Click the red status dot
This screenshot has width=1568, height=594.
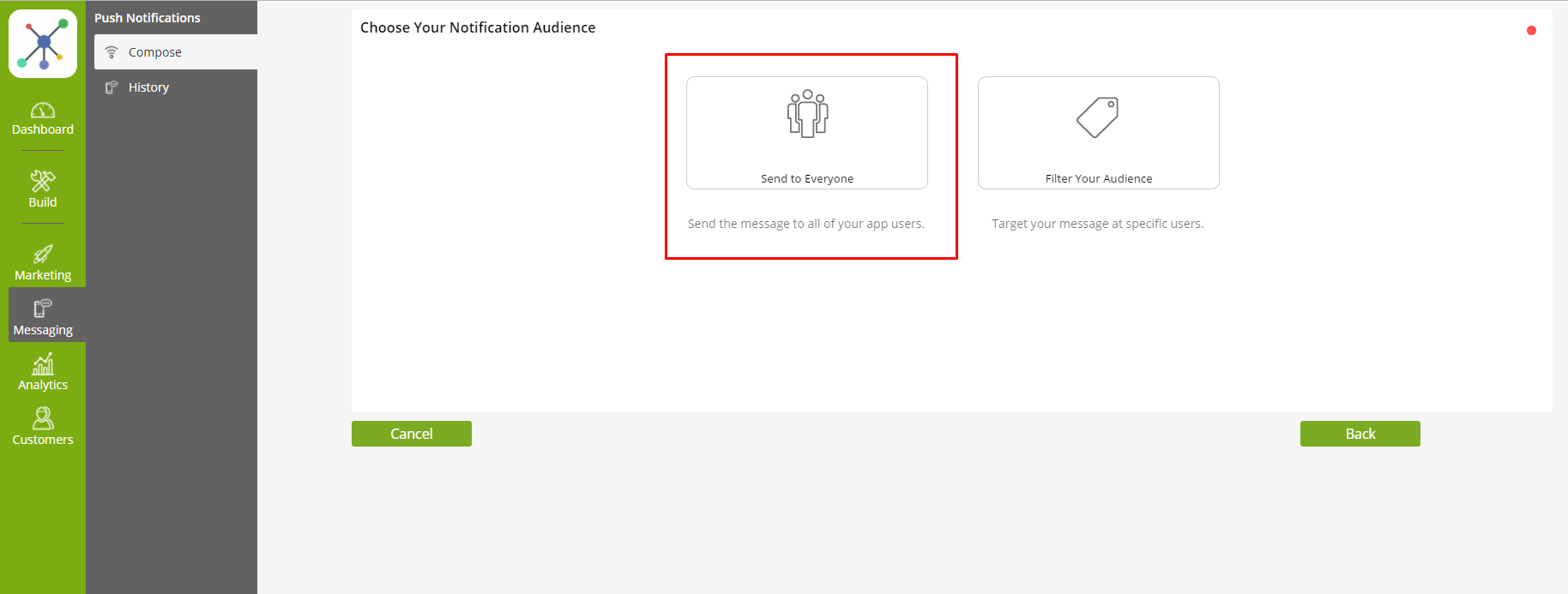(1531, 31)
